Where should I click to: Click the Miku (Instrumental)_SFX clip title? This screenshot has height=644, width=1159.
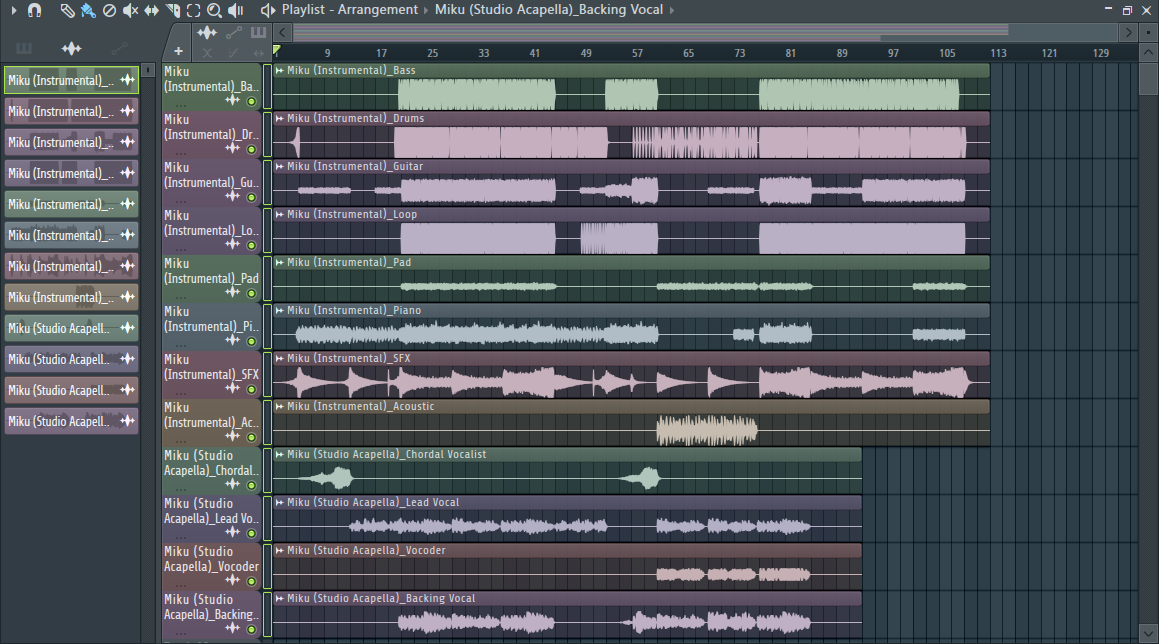click(348, 359)
